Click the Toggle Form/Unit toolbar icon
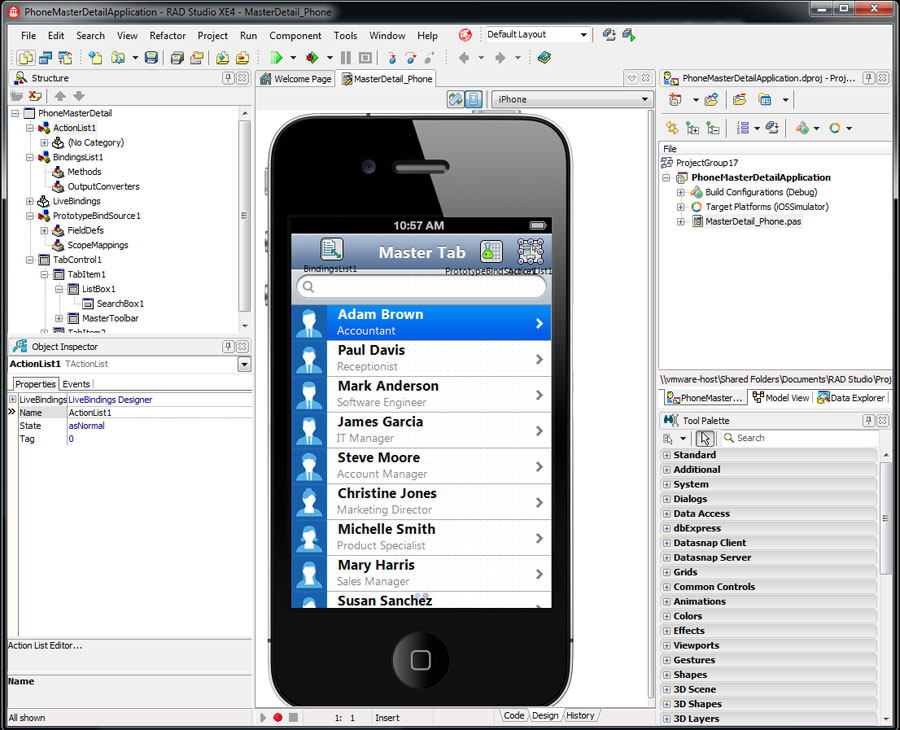The height and width of the screenshot is (730, 900). point(65,57)
